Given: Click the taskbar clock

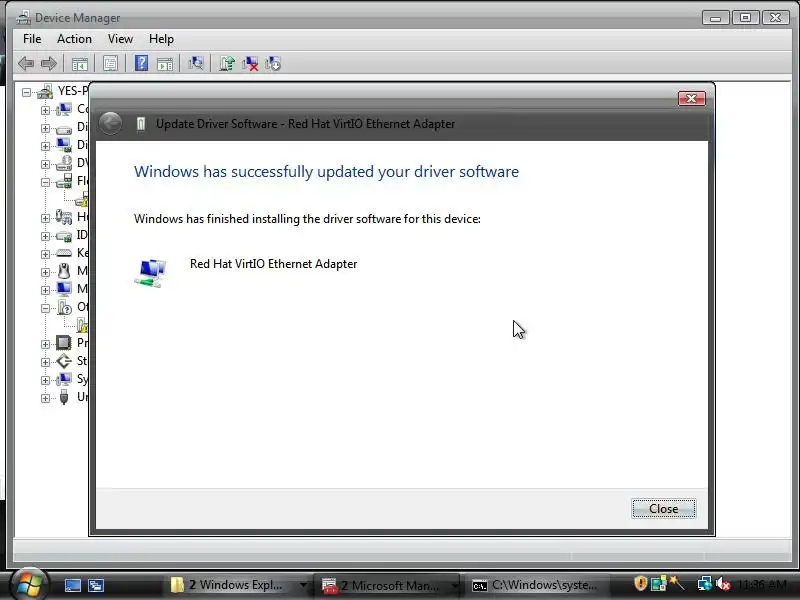Looking at the screenshot, I should point(762,585).
